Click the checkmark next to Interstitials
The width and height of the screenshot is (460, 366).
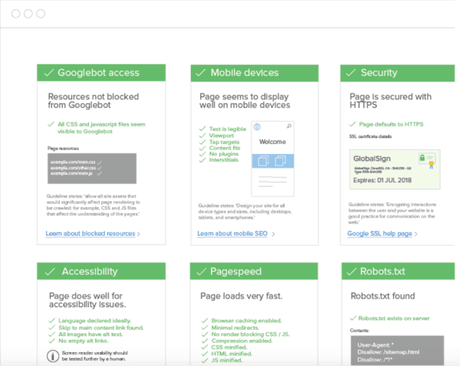(202, 160)
